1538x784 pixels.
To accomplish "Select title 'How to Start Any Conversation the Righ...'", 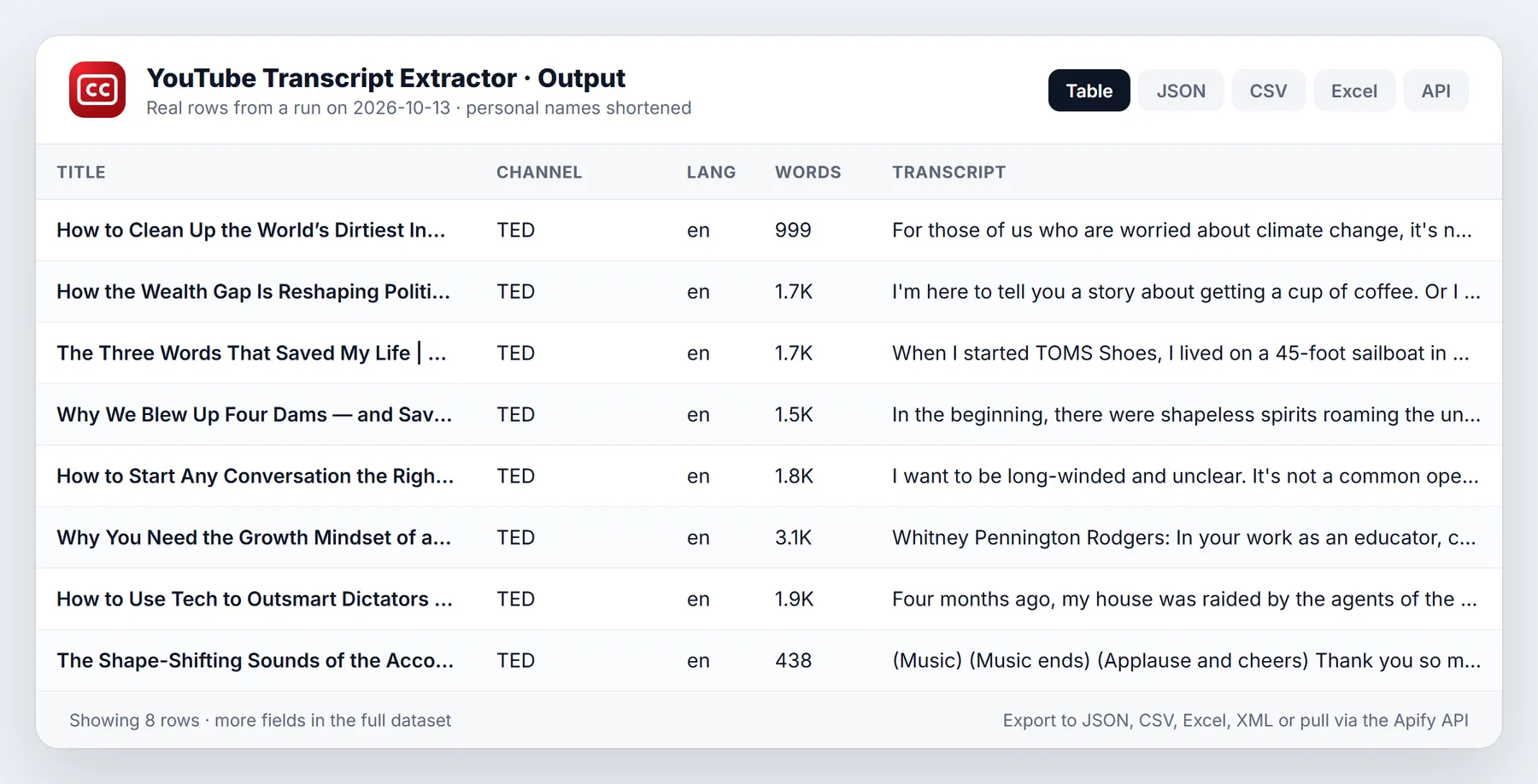I will point(255,476).
